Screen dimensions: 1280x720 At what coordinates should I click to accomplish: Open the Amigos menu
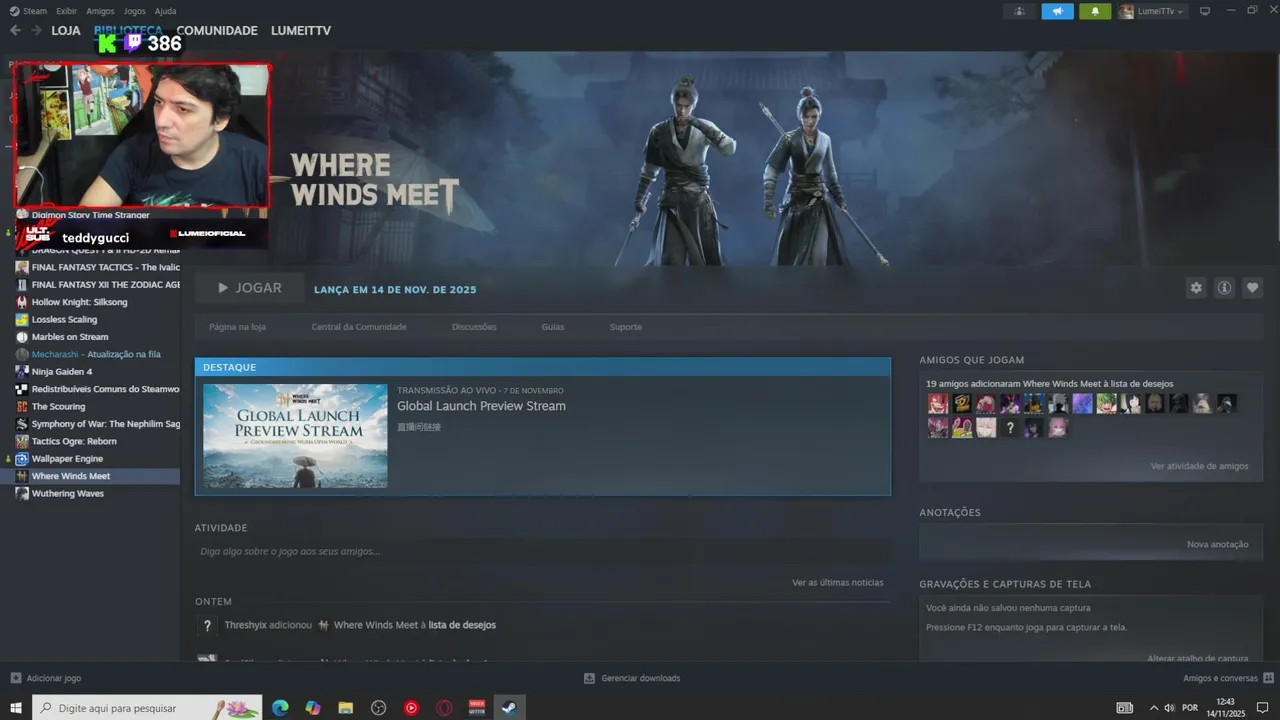coord(100,11)
